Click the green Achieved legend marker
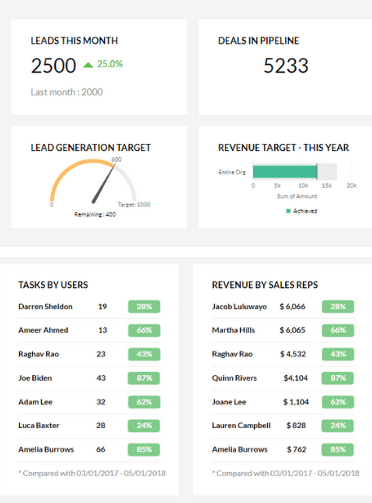This screenshot has width=372, height=503. [x=288, y=211]
